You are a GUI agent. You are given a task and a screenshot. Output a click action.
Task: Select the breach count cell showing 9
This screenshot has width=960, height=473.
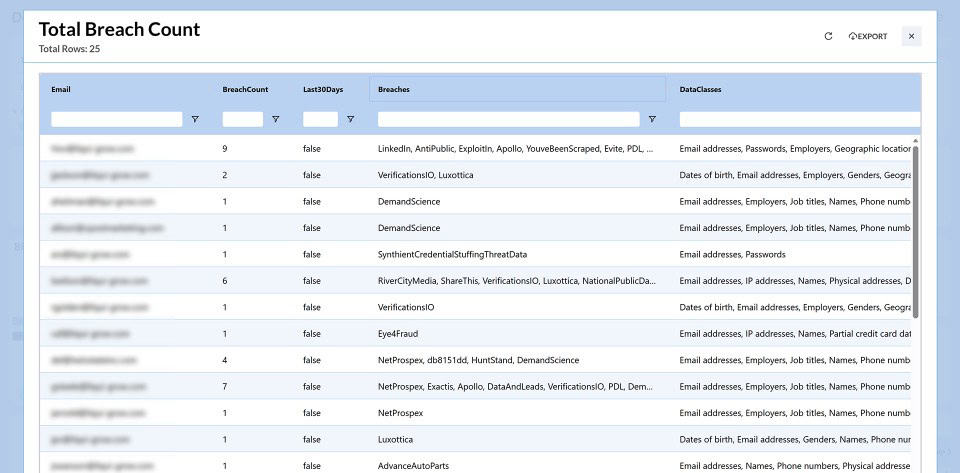point(225,149)
